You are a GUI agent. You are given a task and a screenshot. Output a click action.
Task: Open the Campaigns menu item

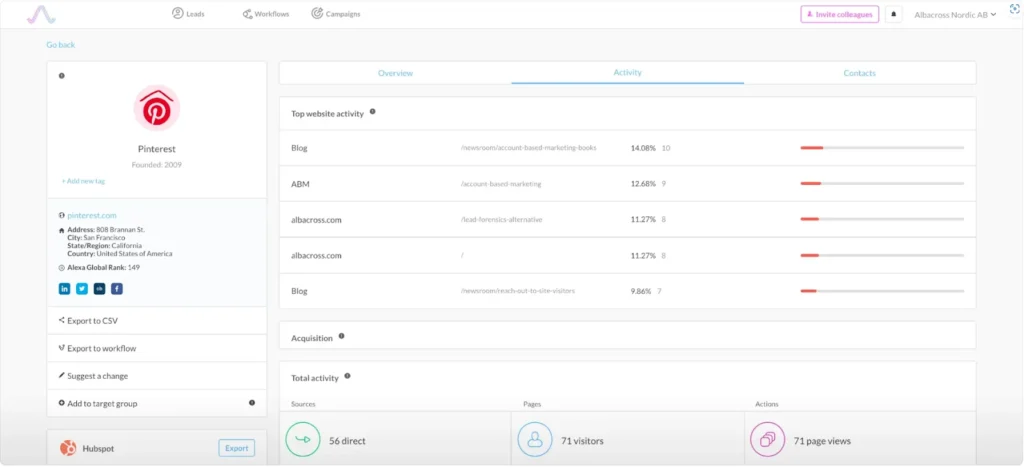click(x=336, y=14)
